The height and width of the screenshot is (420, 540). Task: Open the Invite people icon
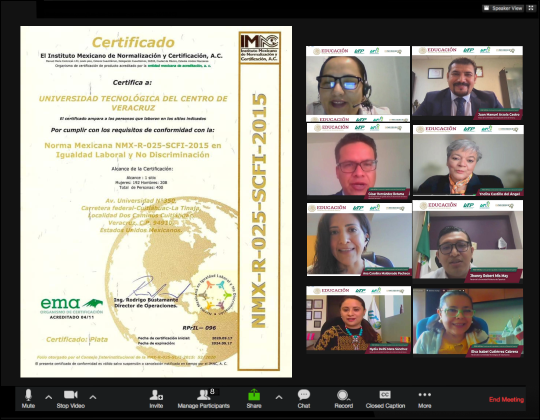tap(156, 399)
